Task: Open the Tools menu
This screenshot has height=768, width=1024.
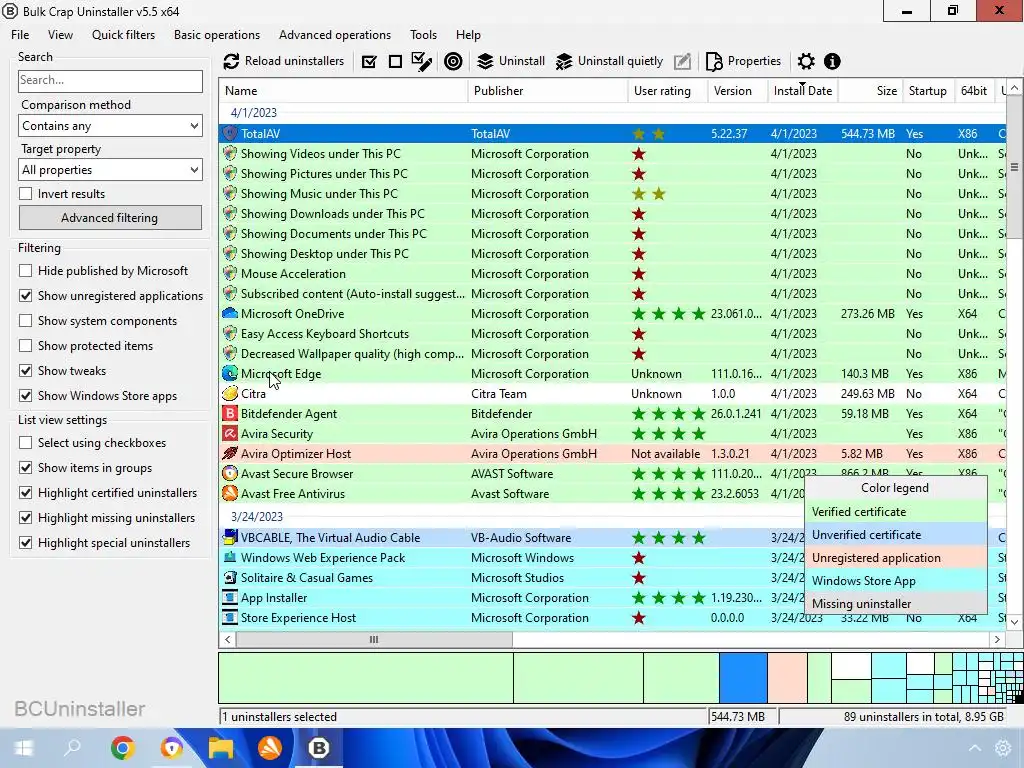Action: pyautogui.click(x=423, y=35)
